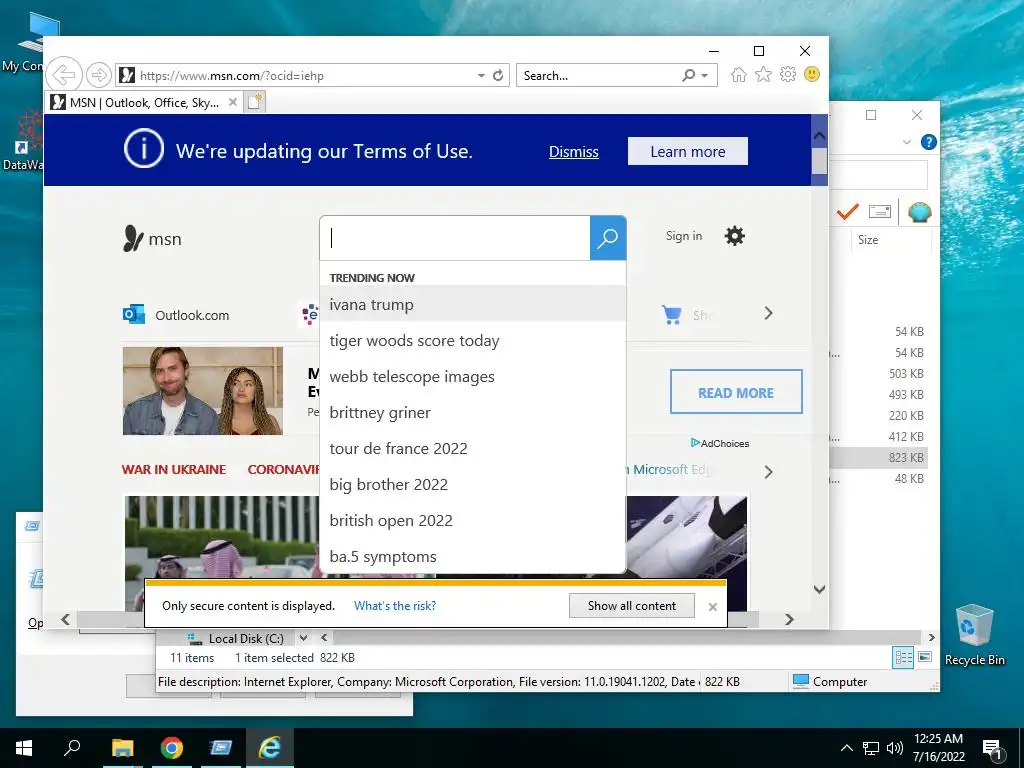The width and height of the screenshot is (1024, 768).
Task: Open Windows Start menu
Action: click(x=24, y=748)
